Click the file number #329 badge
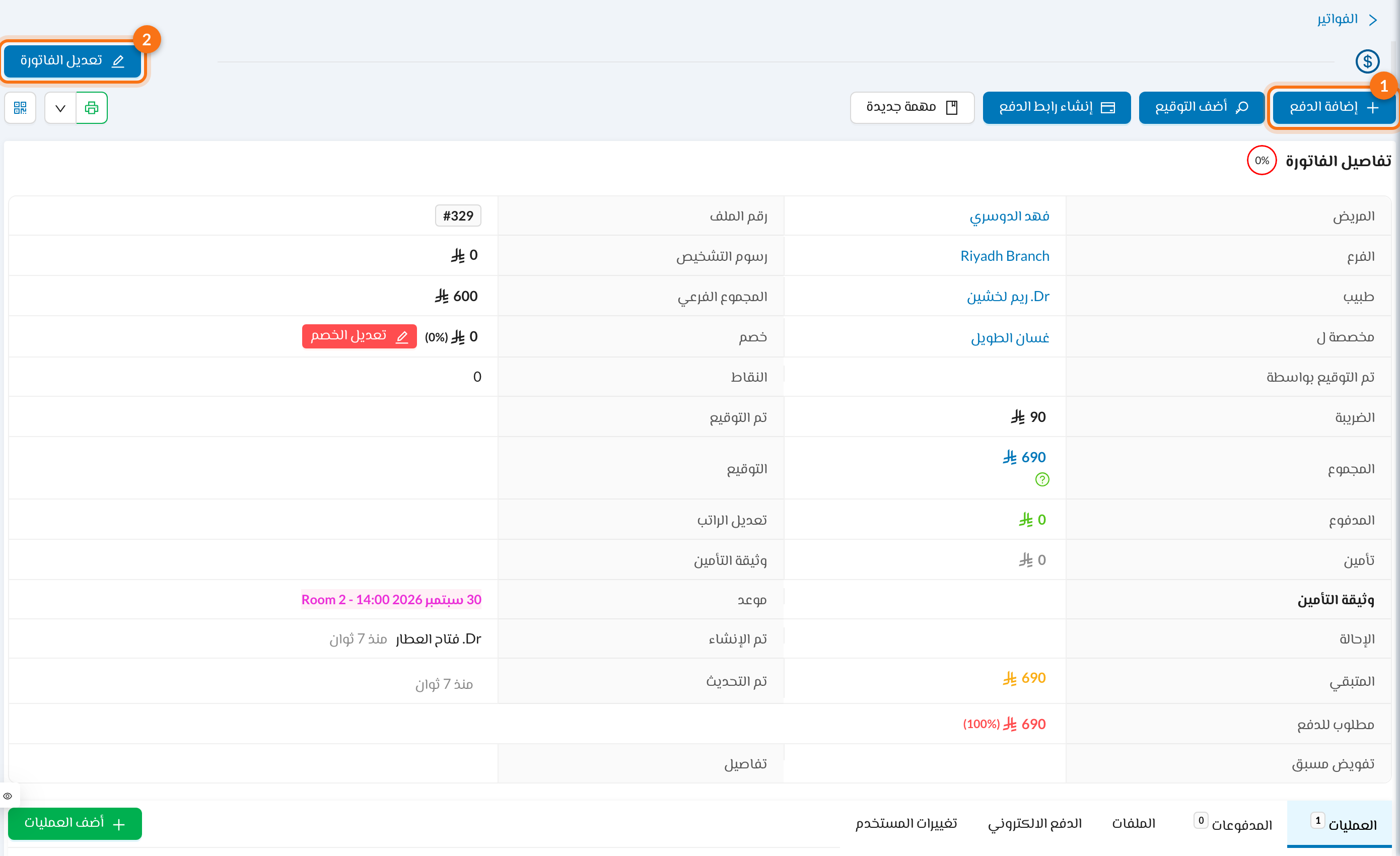This screenshot has height=856, width=1400. click(458, 216)
